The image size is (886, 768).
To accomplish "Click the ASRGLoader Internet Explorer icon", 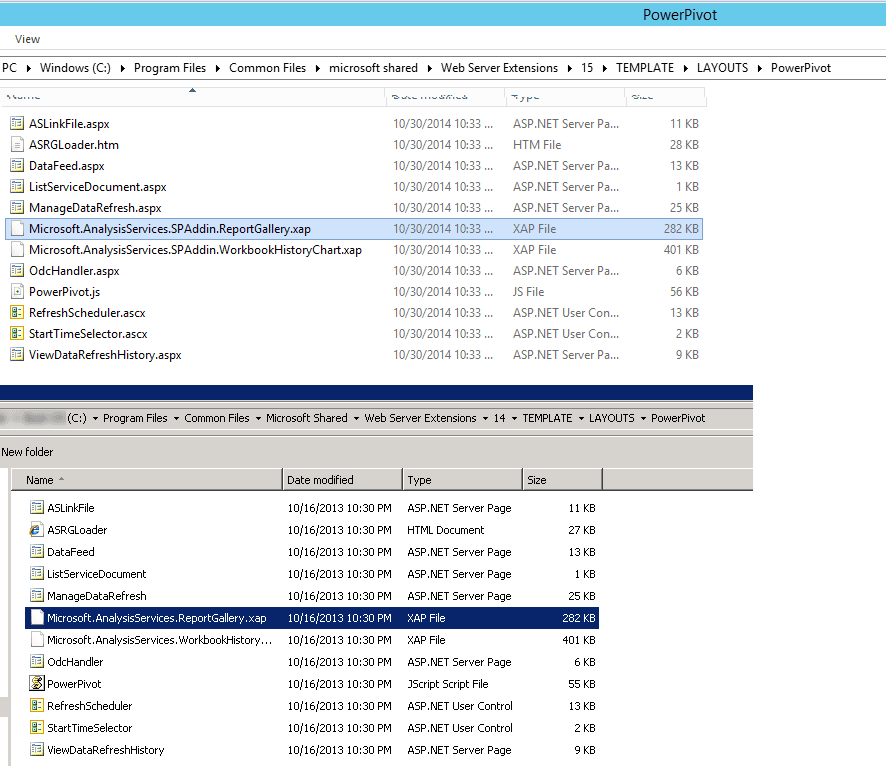I will click(37, 530).
